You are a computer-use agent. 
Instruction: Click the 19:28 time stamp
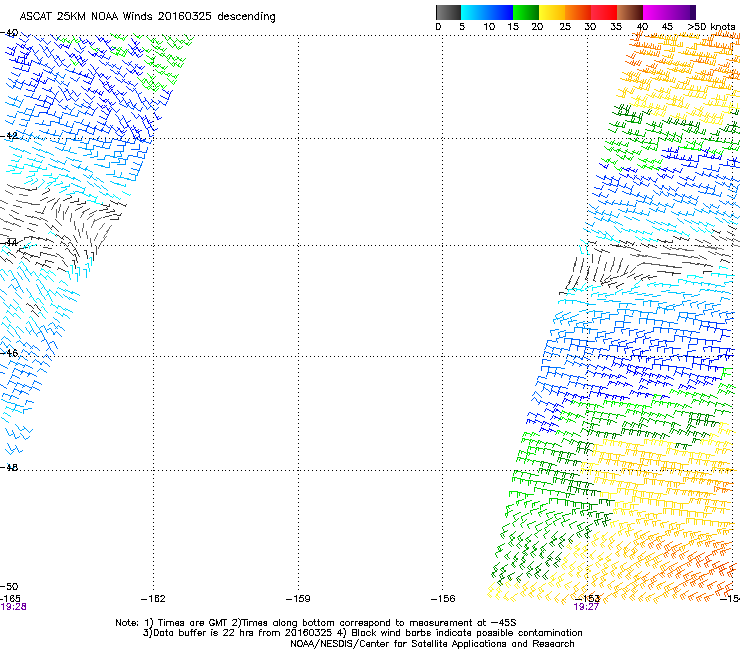(13, 607)
